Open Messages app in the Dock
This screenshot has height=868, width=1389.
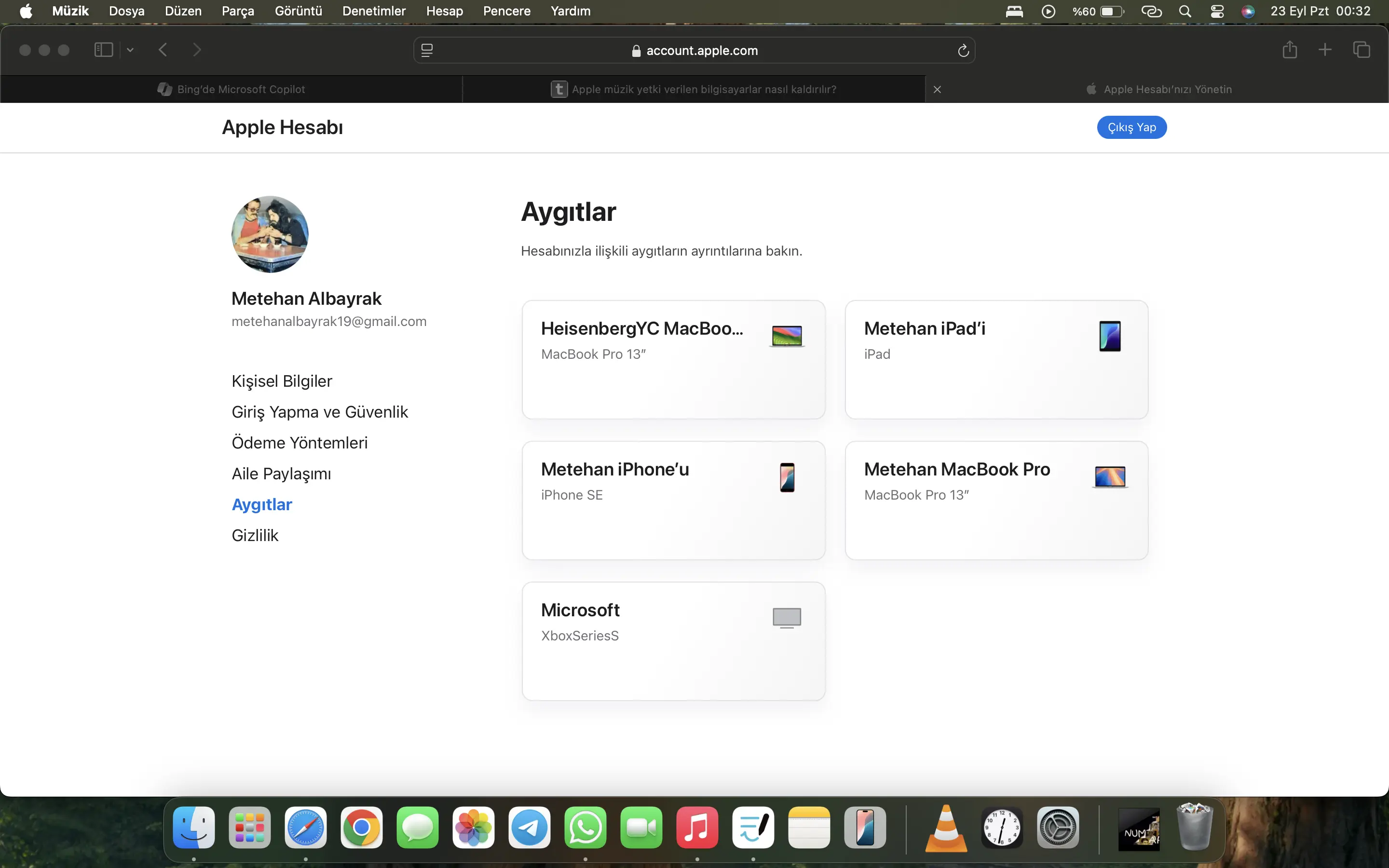[417, 827]
